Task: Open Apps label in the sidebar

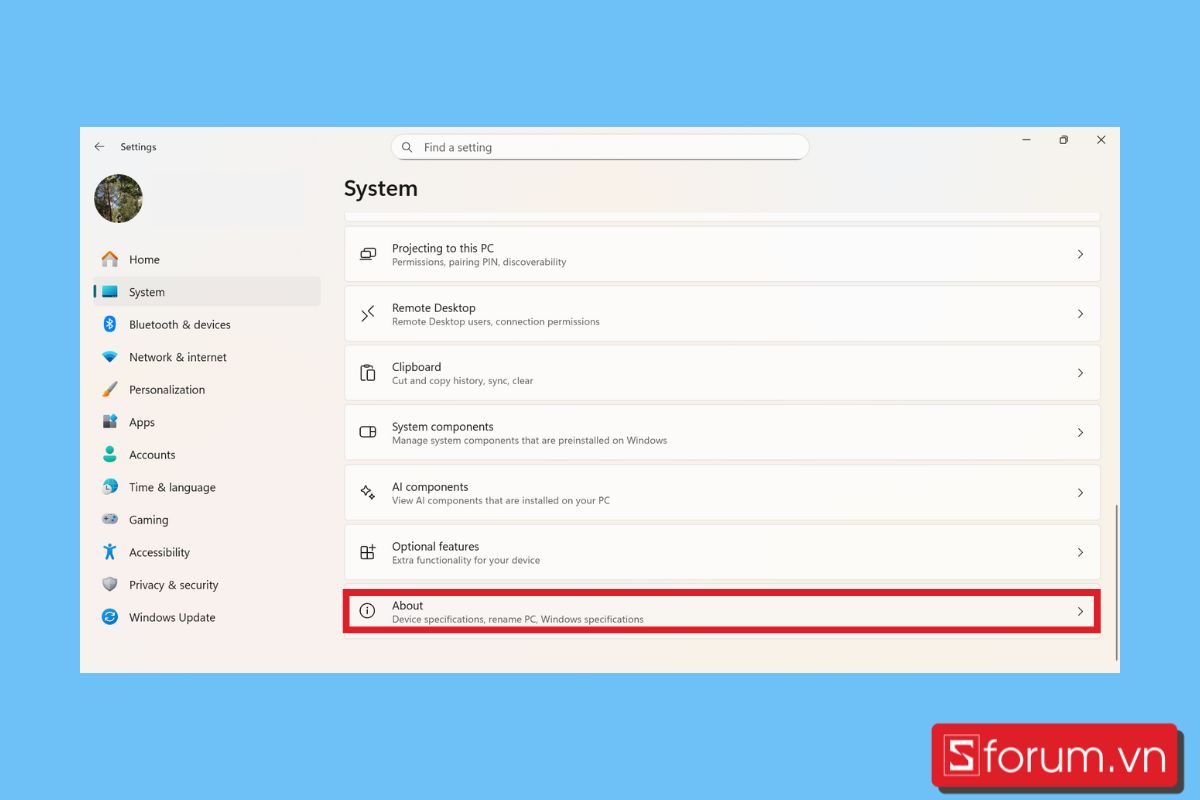Action: pos(142,422)
